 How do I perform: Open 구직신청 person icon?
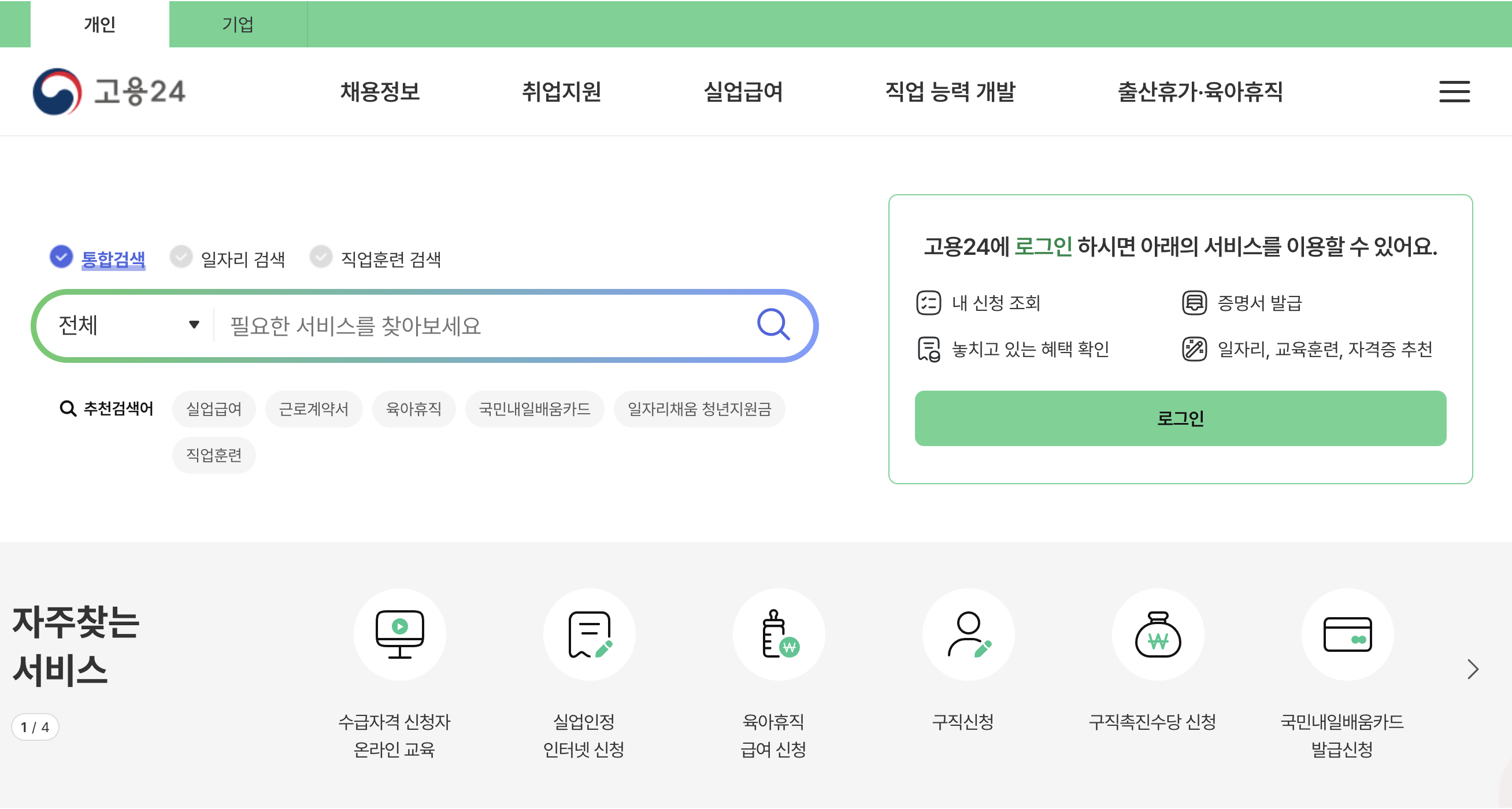[968, 634]
